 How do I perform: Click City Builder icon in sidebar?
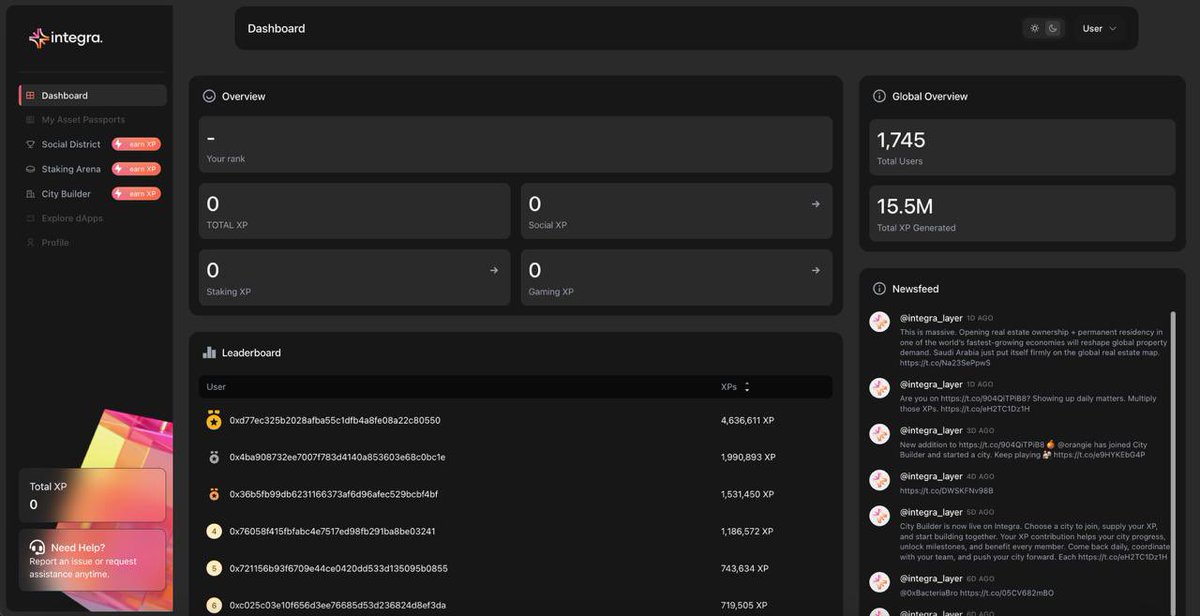[30, 194]
